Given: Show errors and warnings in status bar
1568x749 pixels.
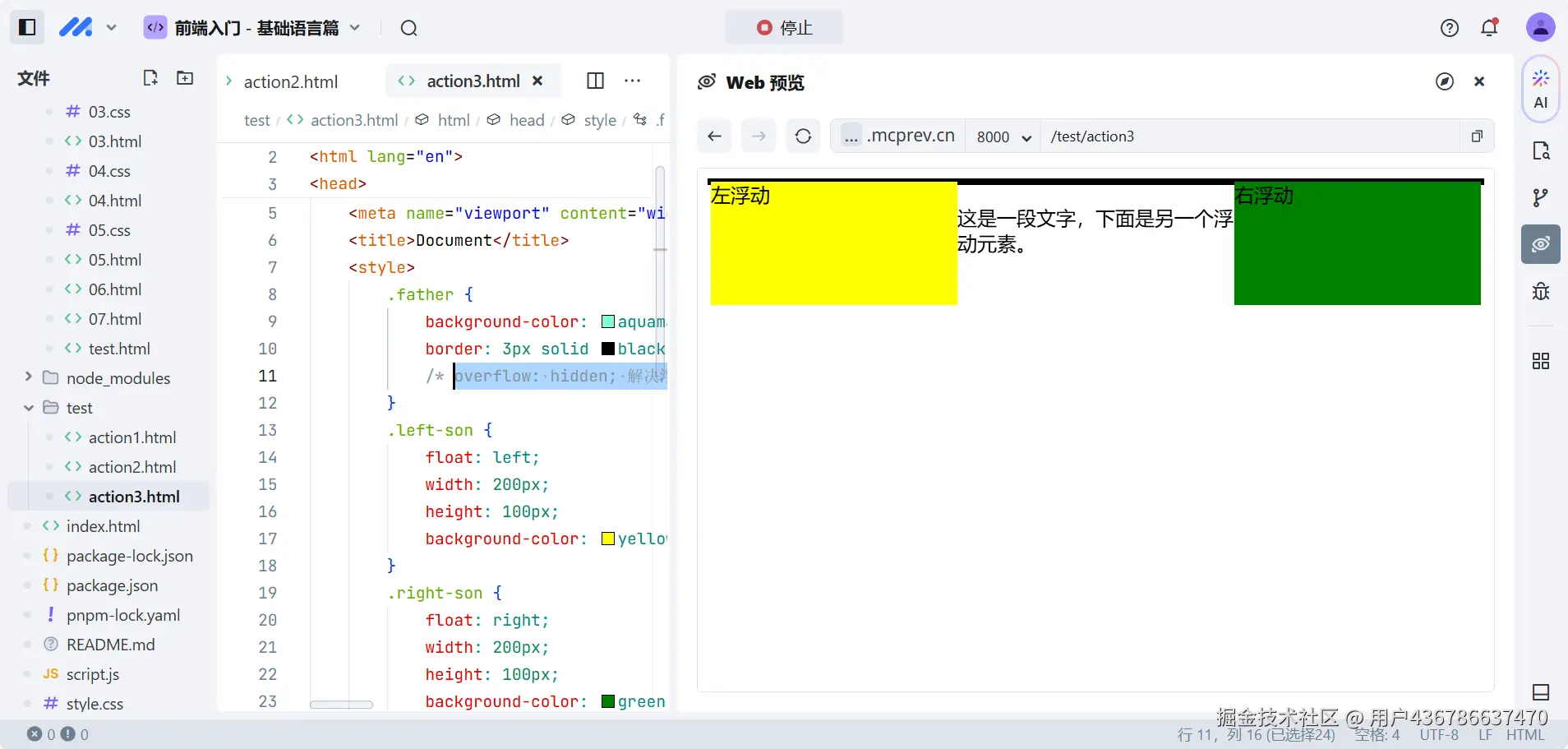Looking at the screenshot, I should click(x=58, y=734).
